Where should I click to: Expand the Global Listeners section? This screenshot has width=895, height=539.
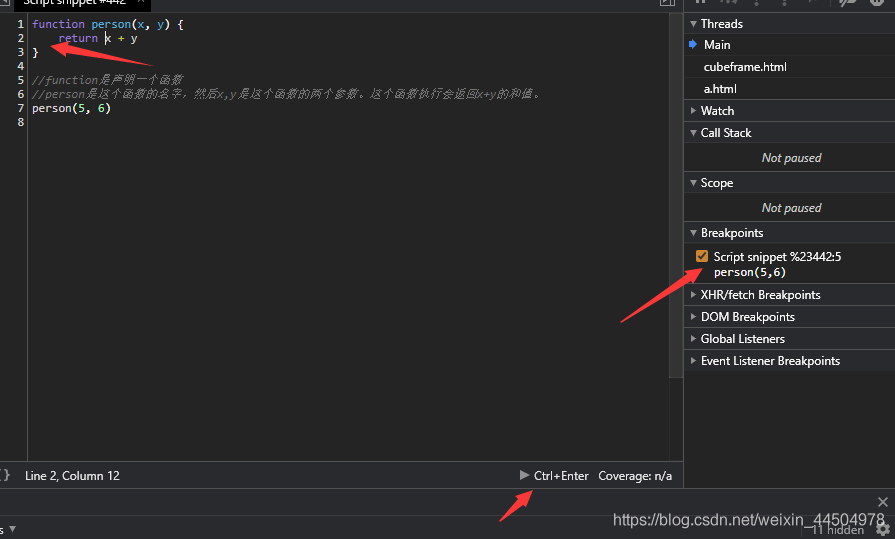789,339
